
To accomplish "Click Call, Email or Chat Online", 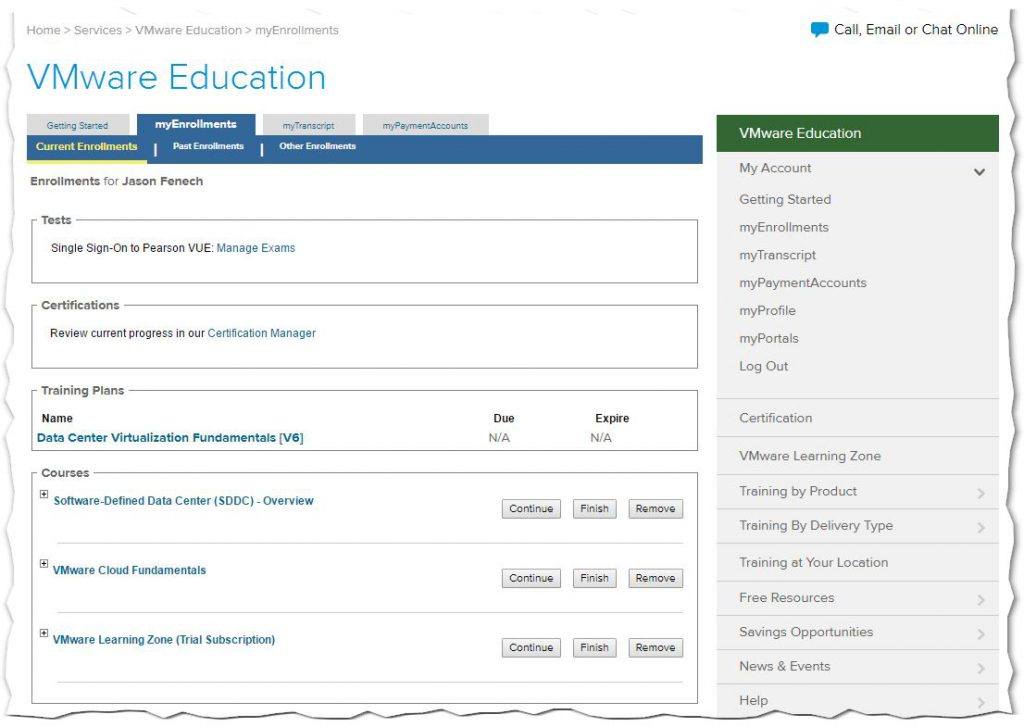I will (916, 29).
